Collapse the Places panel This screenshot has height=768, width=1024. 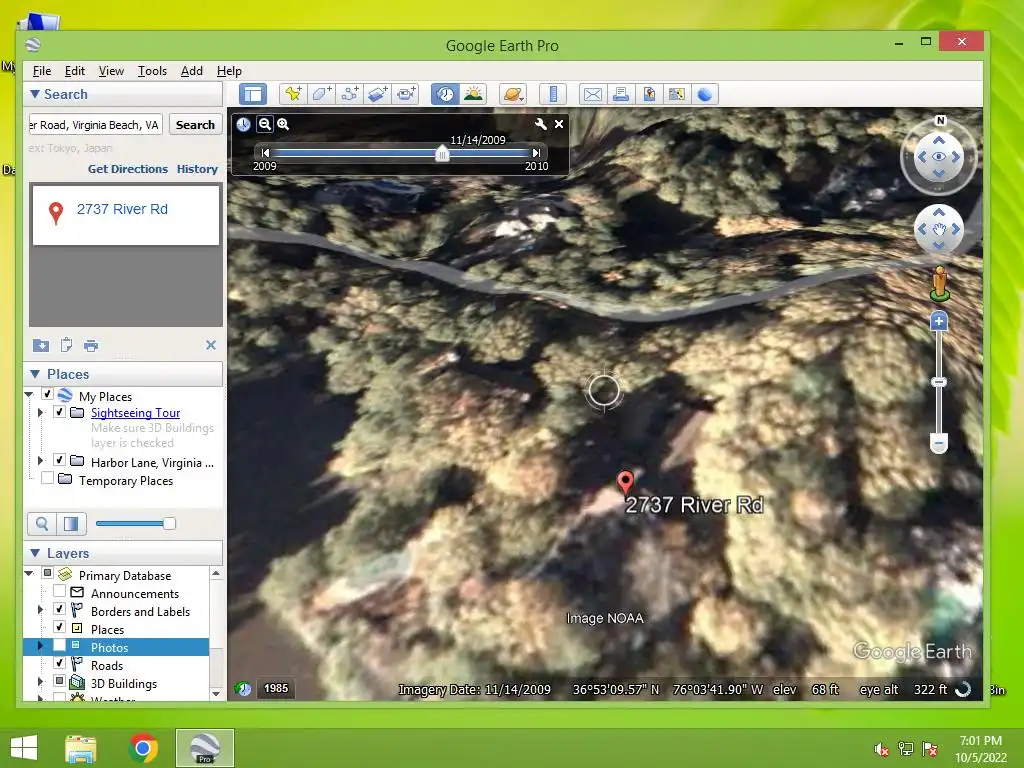pyautogui.click(x=35, y=374)
